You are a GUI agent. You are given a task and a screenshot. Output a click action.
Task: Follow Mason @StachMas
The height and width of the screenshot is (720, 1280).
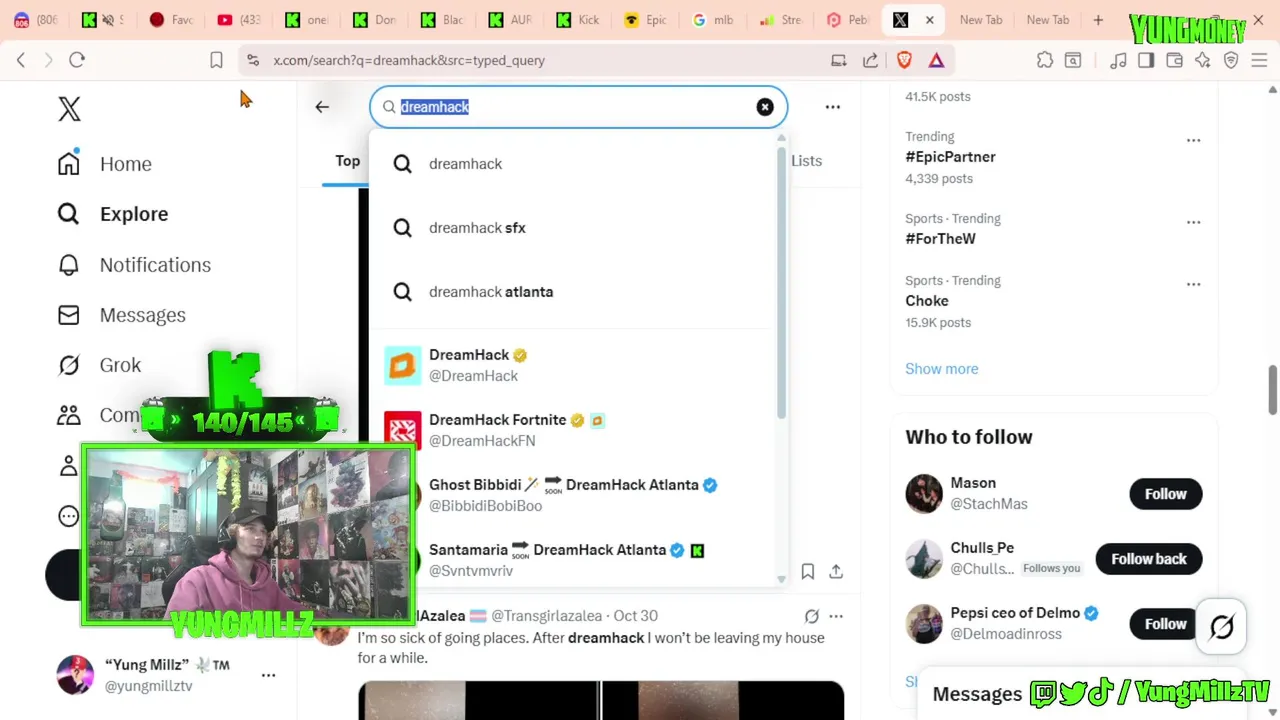(1165, 494)
